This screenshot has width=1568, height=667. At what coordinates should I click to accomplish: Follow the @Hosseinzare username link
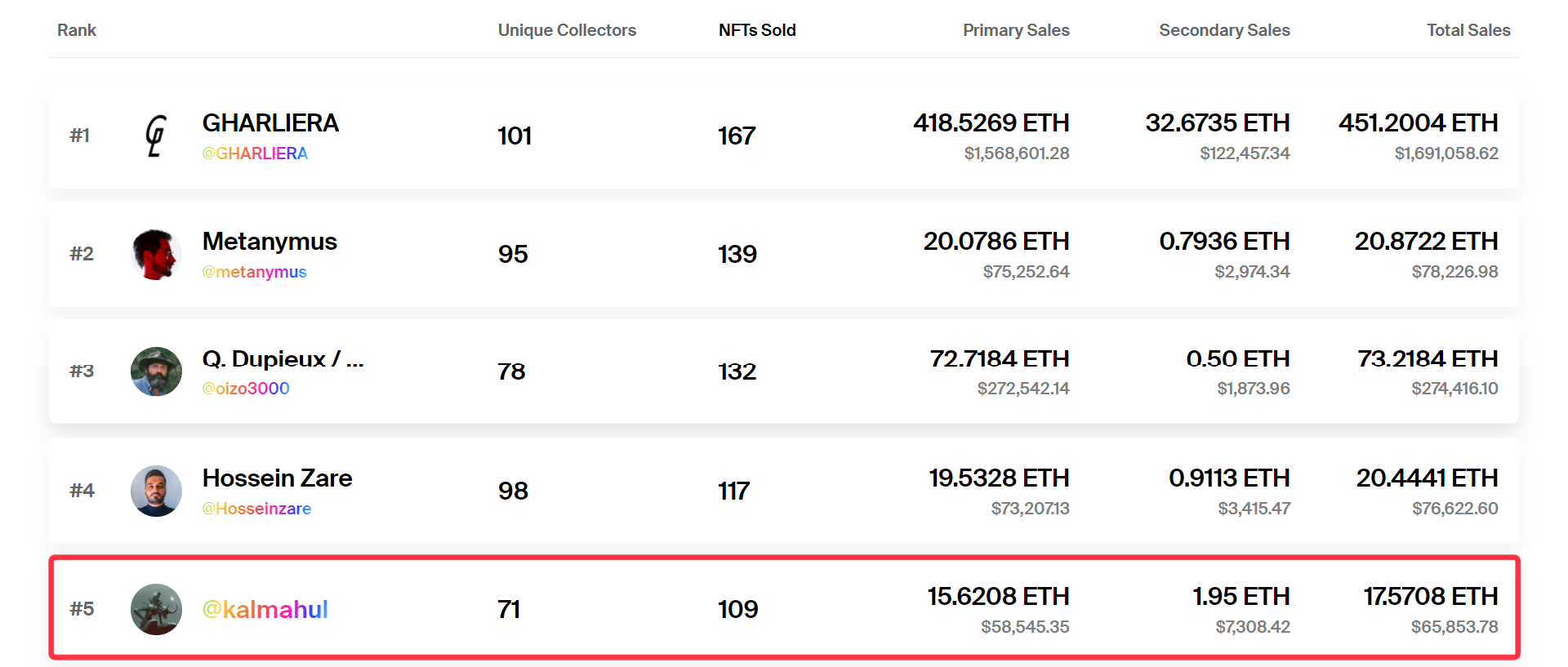256,509
